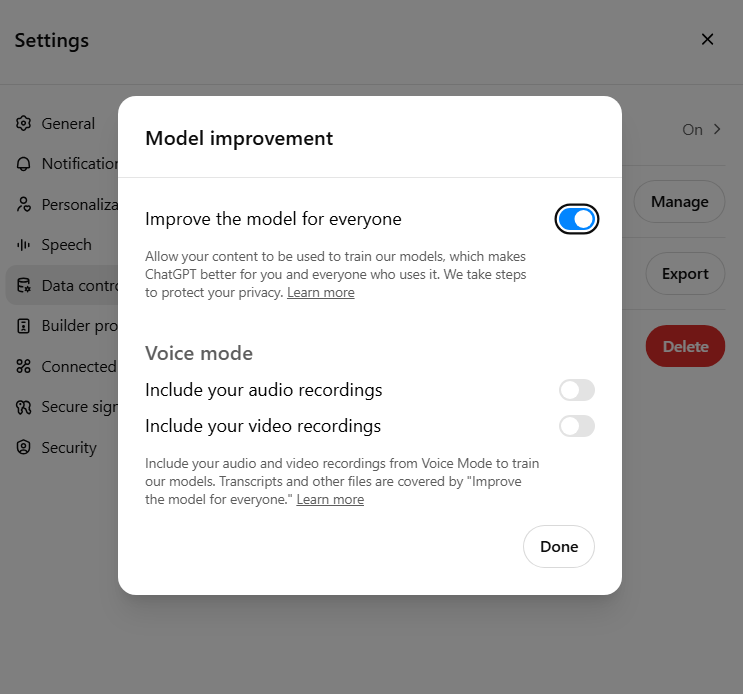Image resolution: width=743 pixels, height=694 pixels.
Task: Open Learn more link under privacy description
Action: click(320, 293)
